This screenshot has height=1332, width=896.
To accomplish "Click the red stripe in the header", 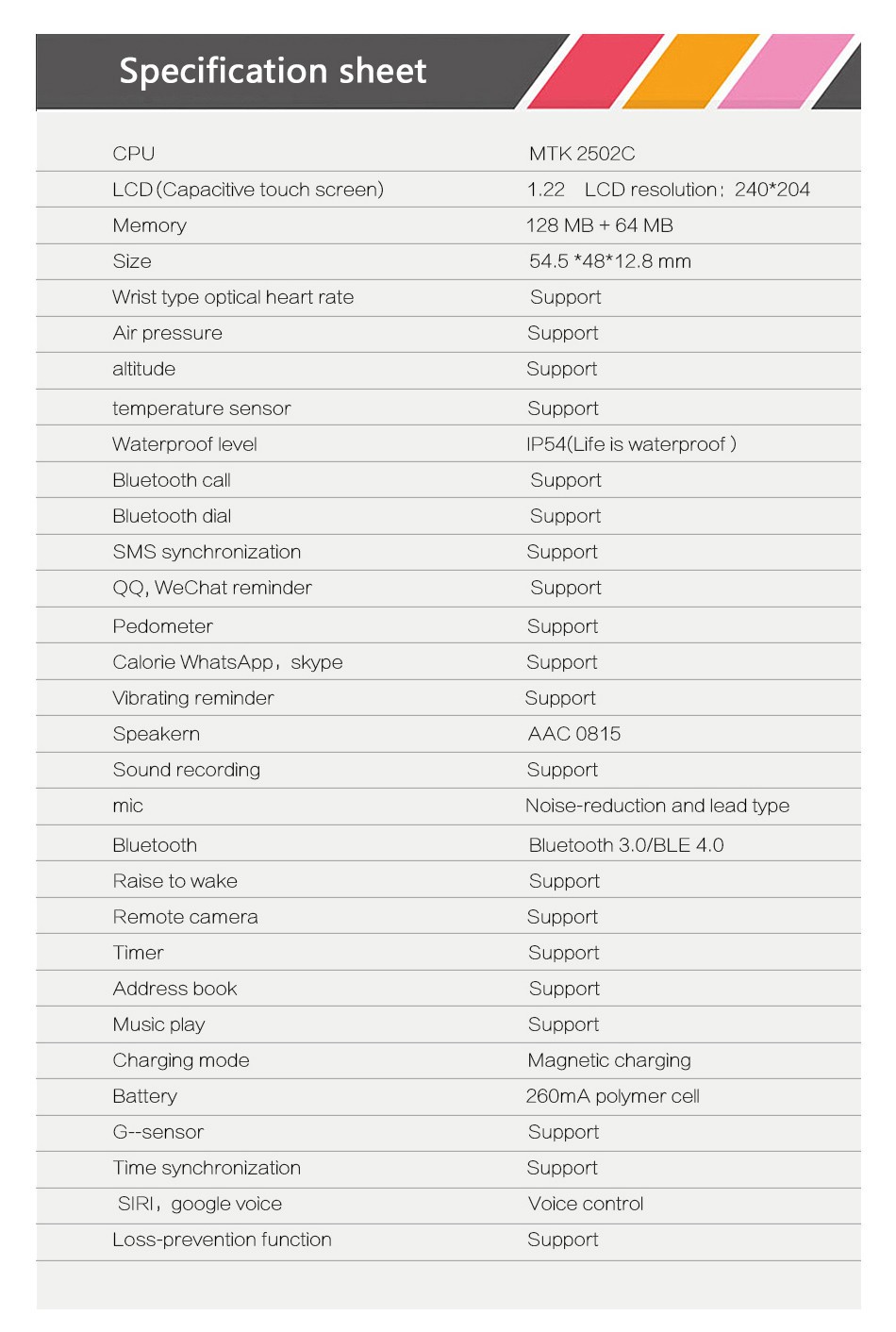I will tap(594, 72).
